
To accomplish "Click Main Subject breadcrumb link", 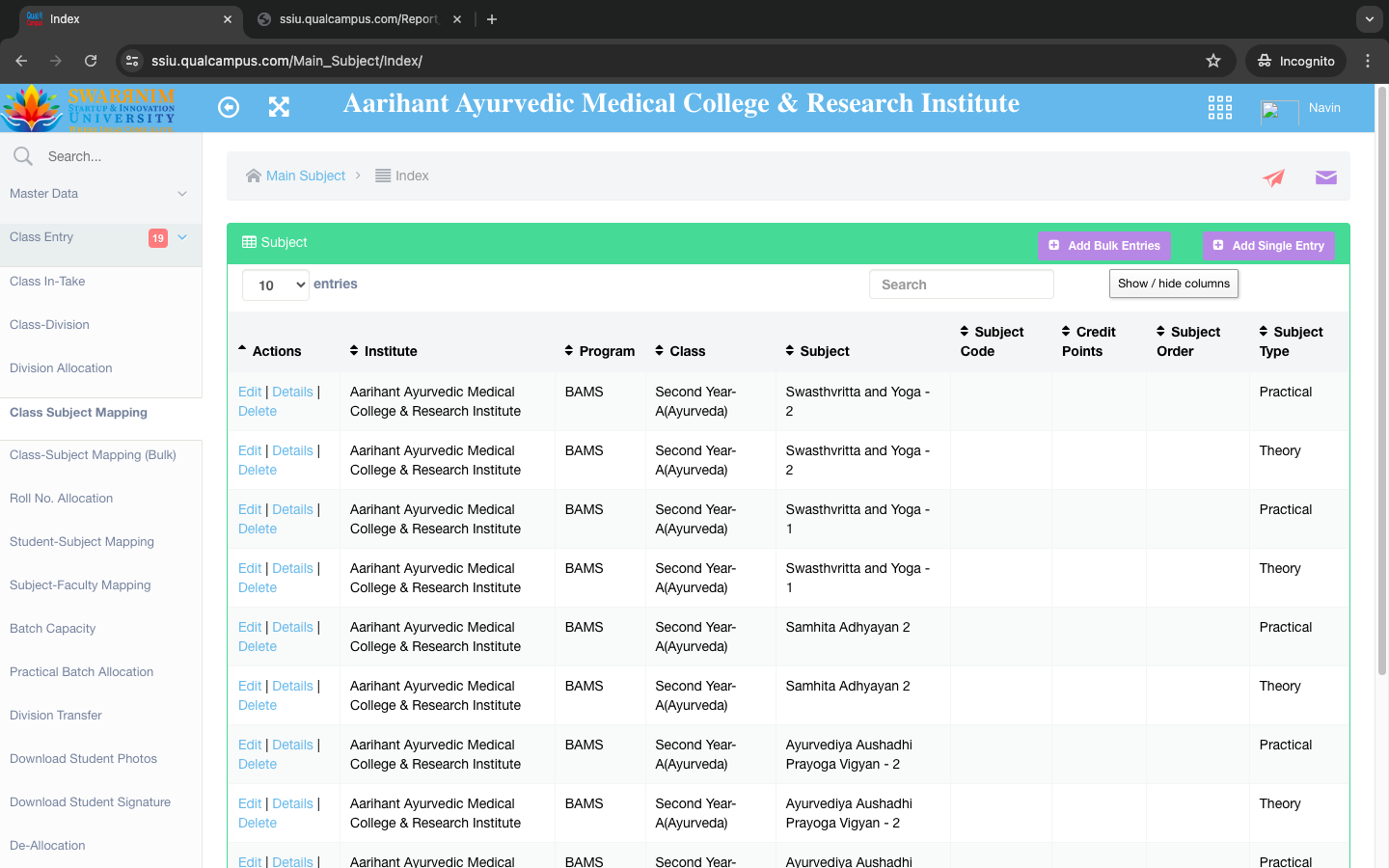I will point(306,176).
